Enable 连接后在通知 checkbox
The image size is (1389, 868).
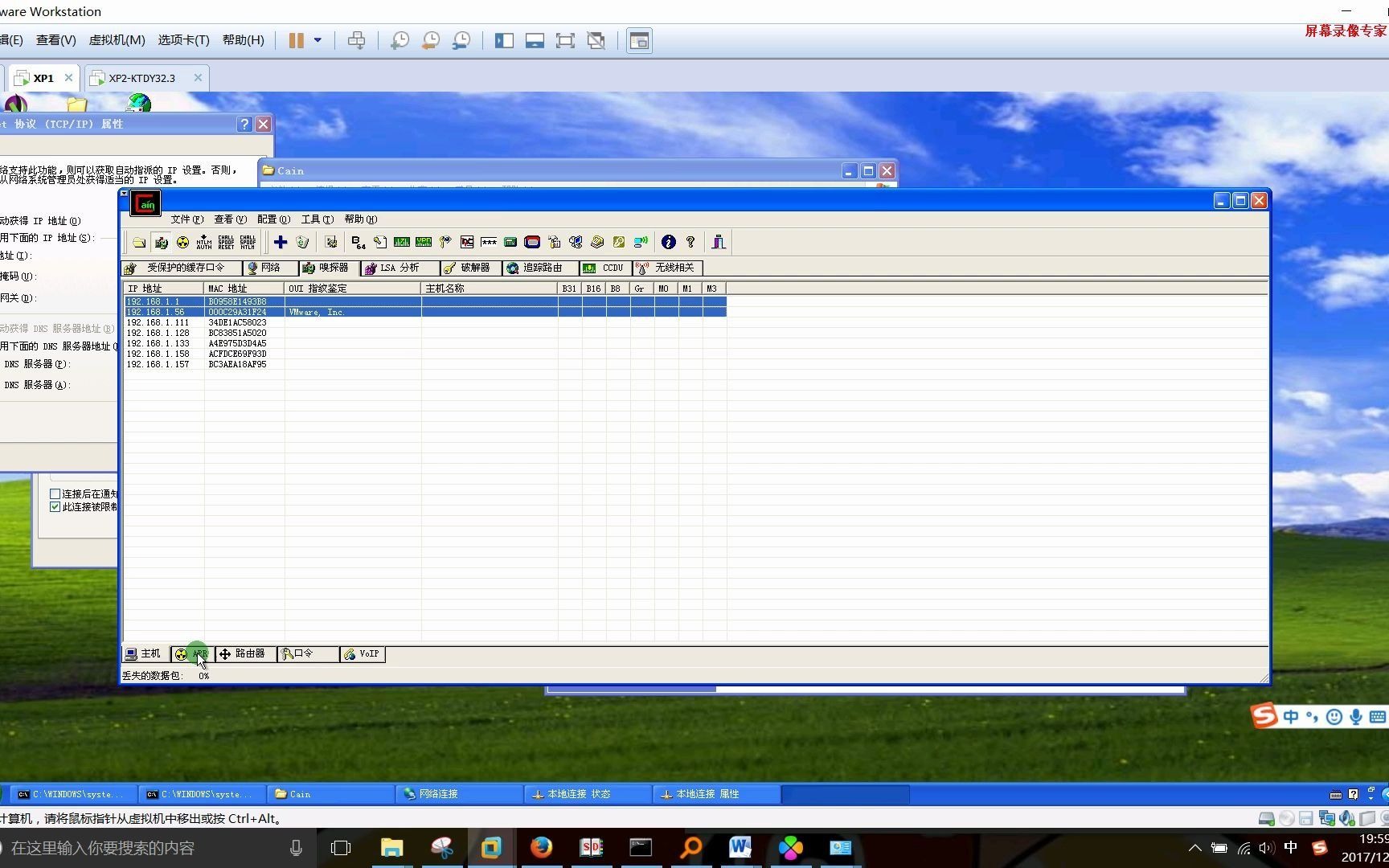[55, 494]
